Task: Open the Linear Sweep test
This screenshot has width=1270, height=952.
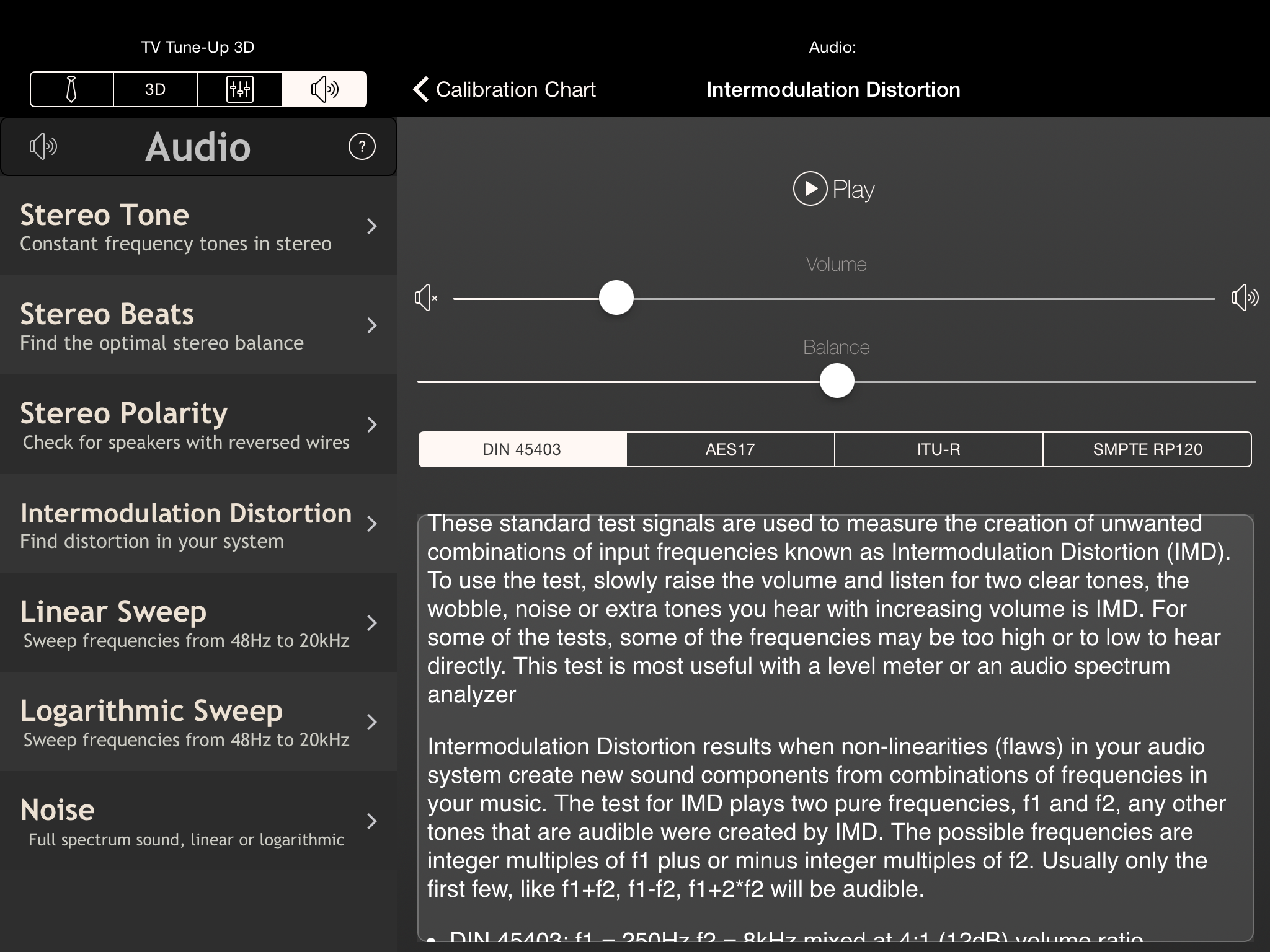Action: 186,622
